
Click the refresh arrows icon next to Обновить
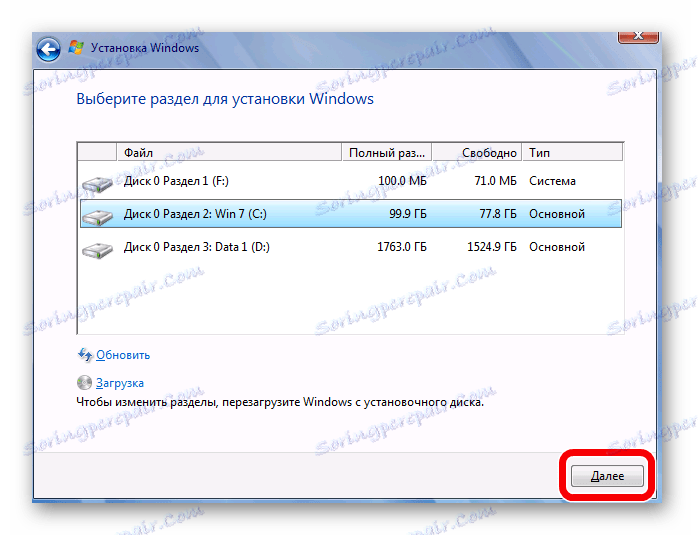[85, 355]
